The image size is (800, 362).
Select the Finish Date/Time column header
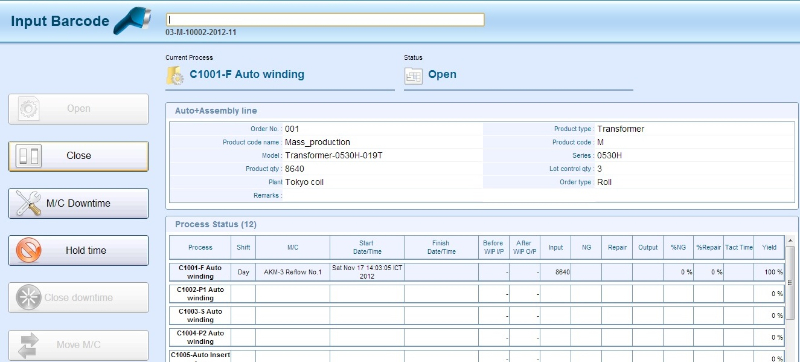point(441,248)
